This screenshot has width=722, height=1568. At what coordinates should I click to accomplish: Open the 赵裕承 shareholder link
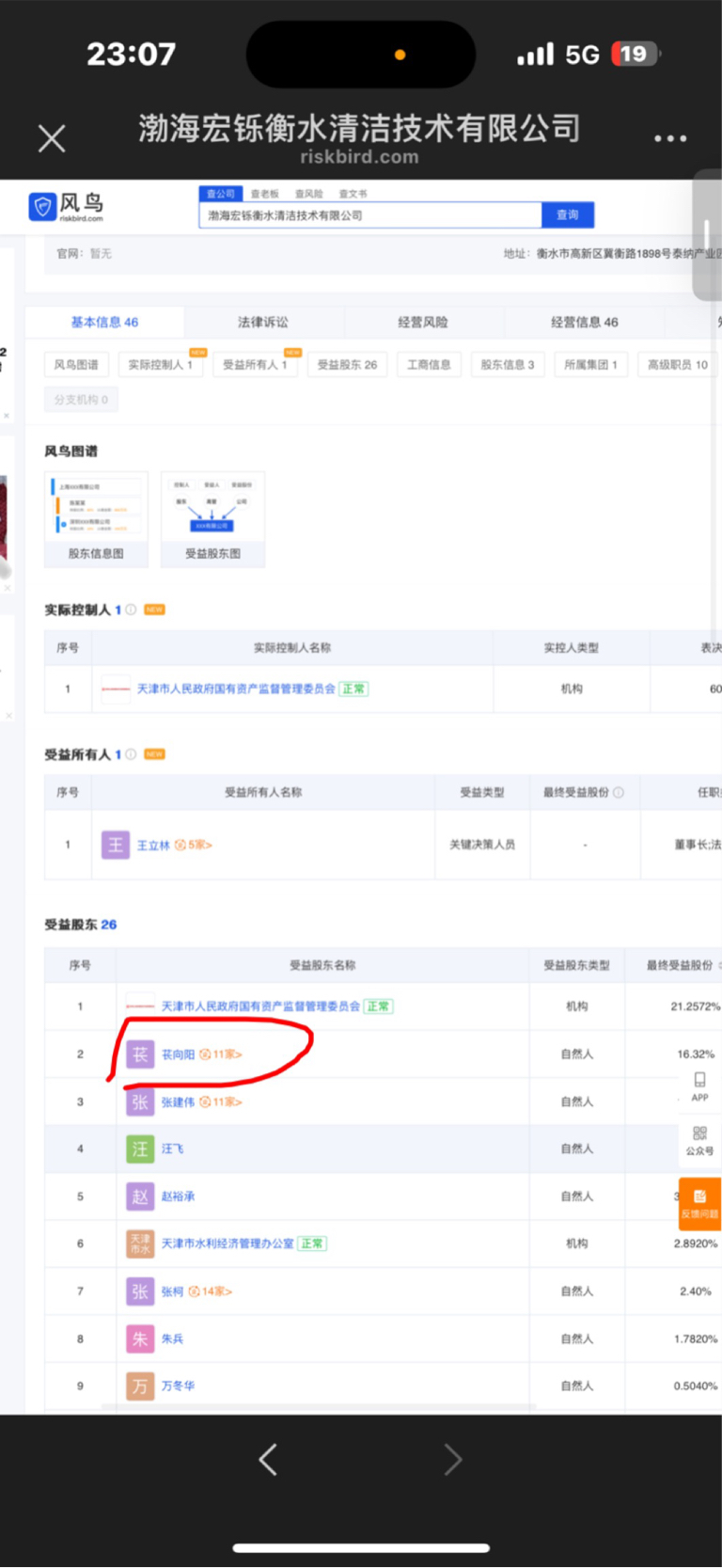[x=178, y=1196]
